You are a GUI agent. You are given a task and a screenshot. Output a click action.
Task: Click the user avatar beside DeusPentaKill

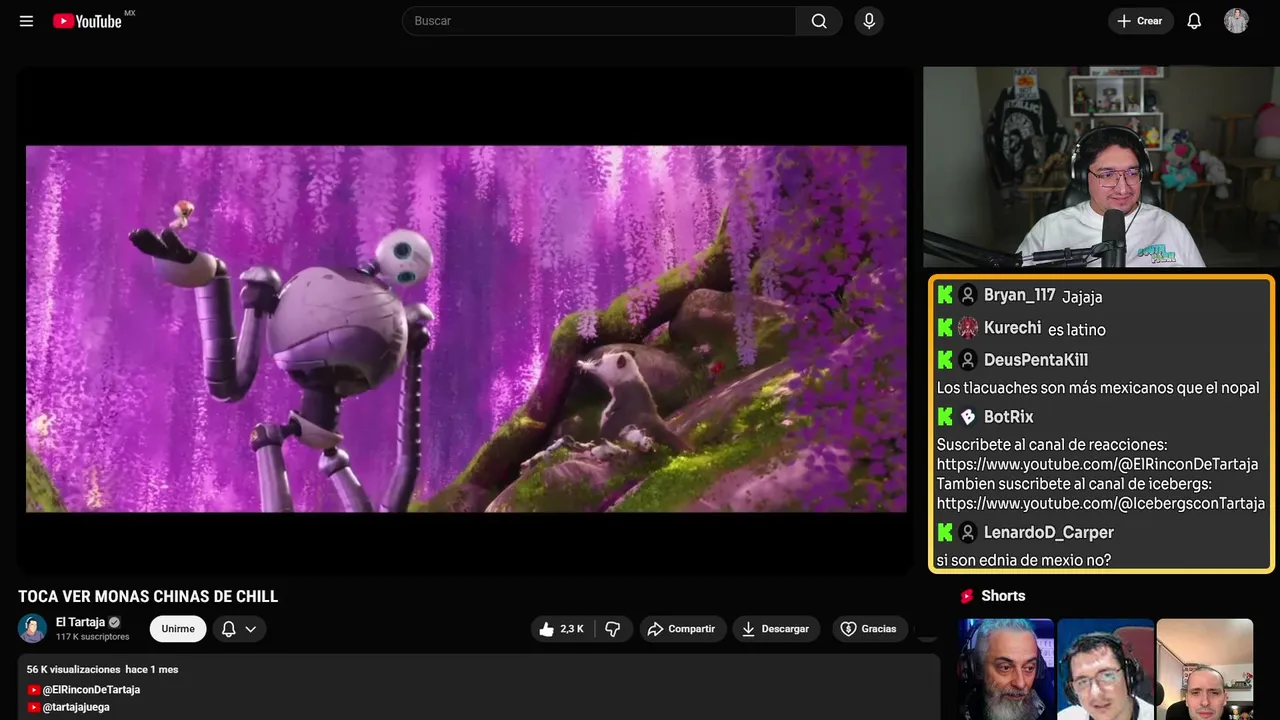[x=968, y=360]
